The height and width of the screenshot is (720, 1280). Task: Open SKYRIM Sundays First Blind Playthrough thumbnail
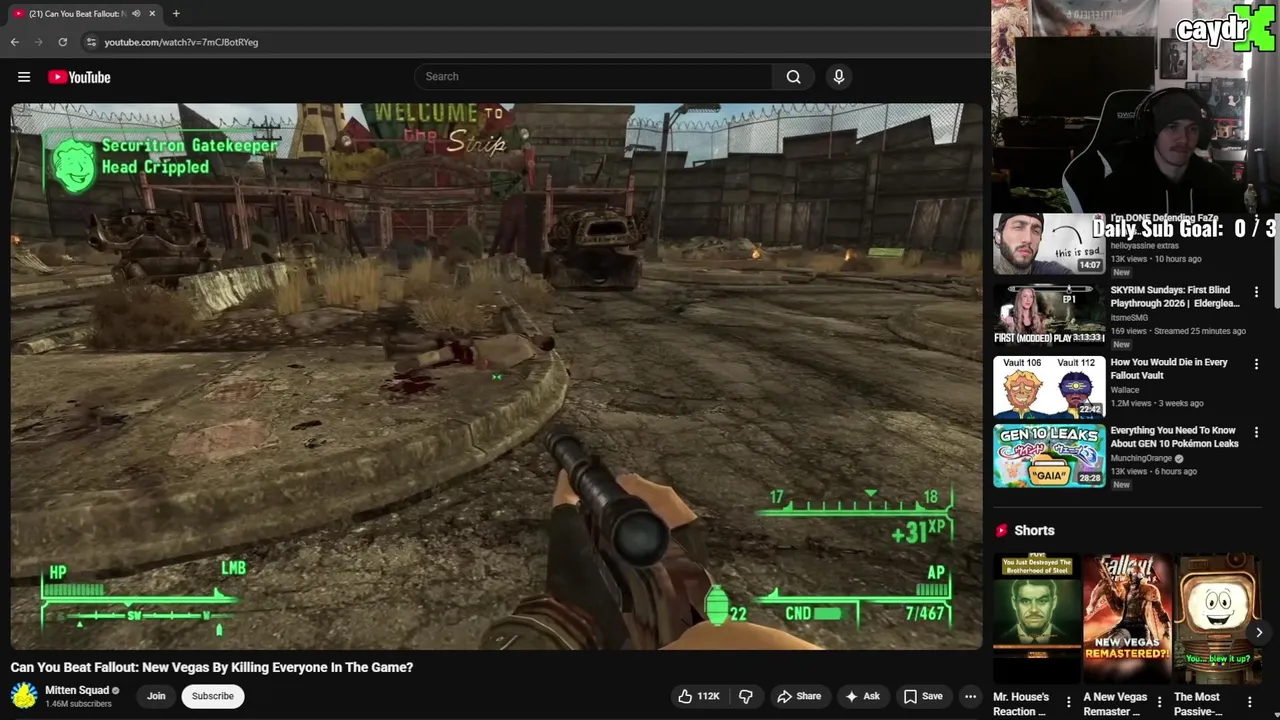point(1048,315)
